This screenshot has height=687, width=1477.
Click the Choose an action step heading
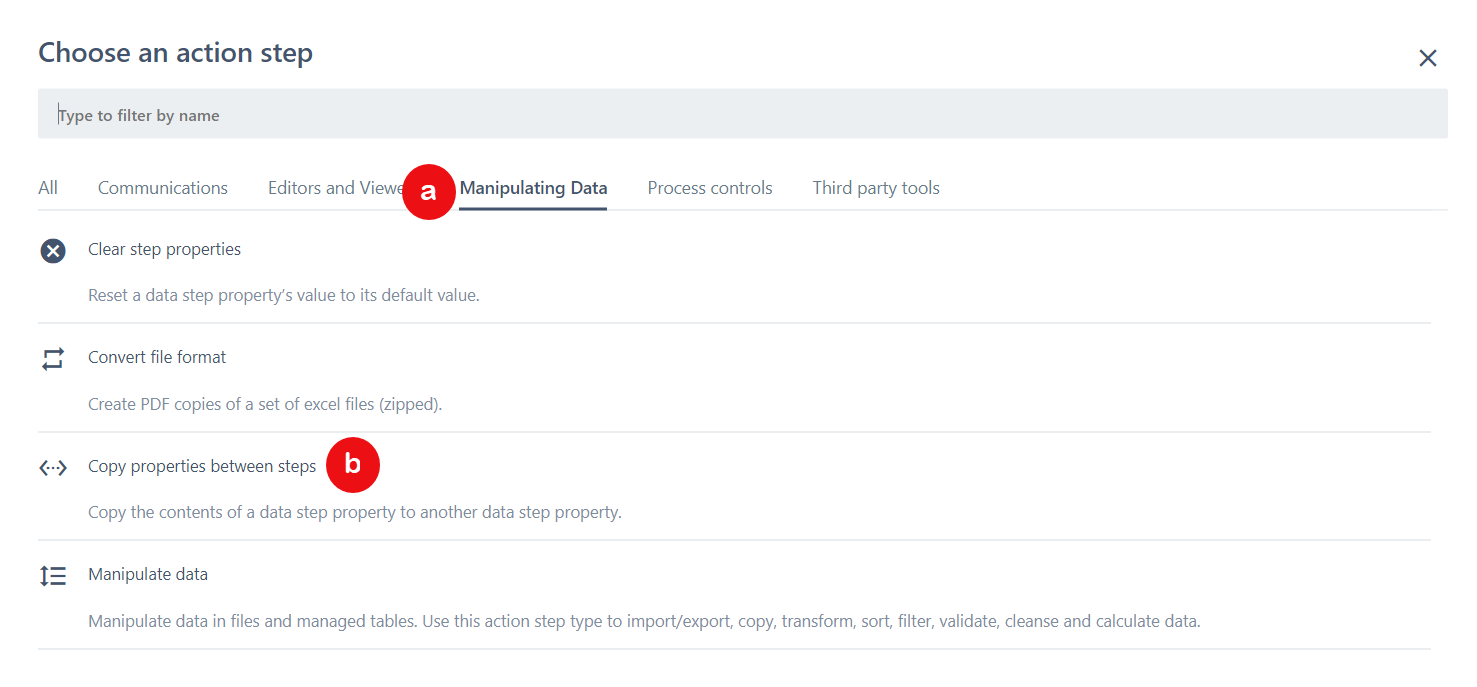(x=176, y=53)
